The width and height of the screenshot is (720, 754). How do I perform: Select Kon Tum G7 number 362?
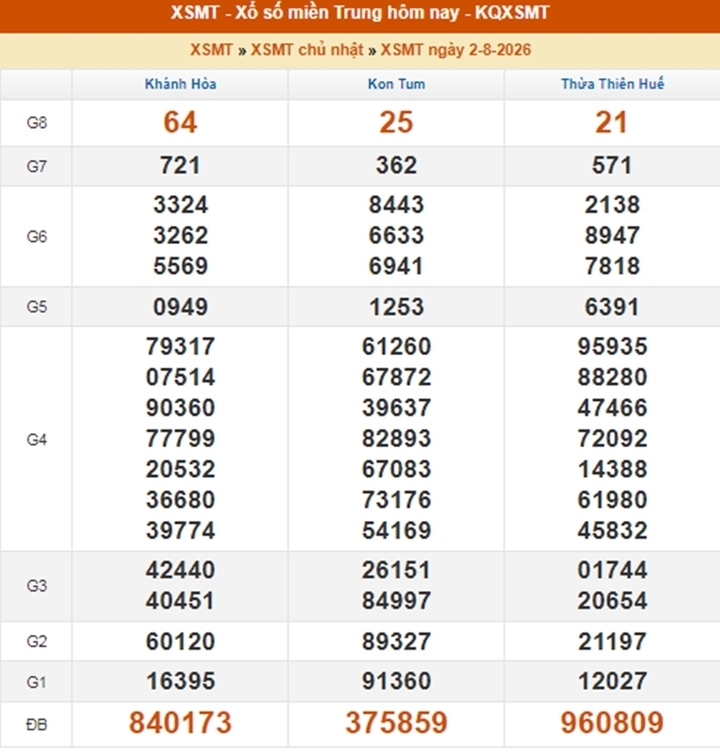[x=396, y=166]
